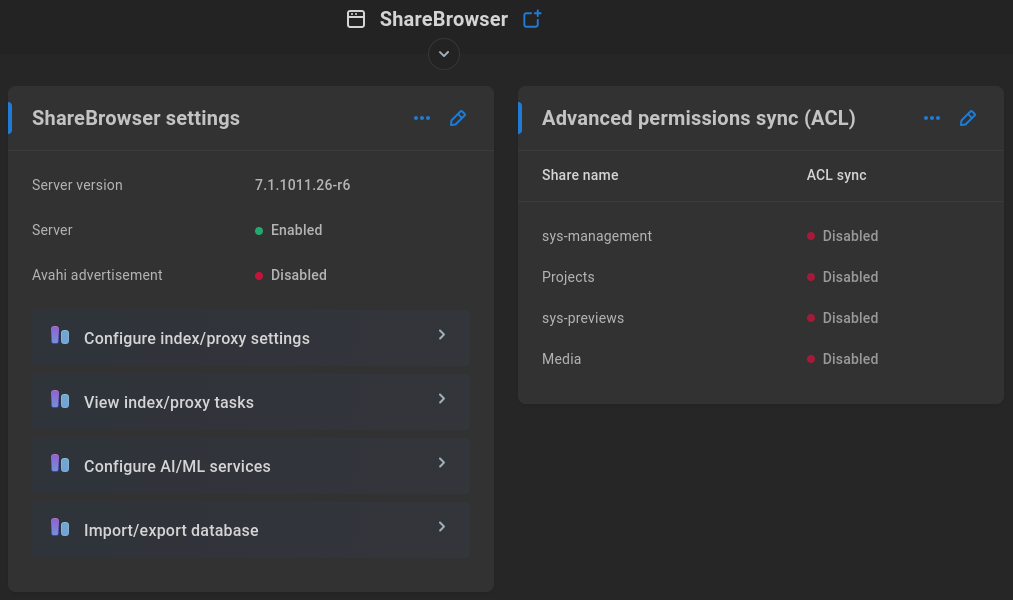The height and width of the screenshot is (600, 1013).
Task: Click the Server Enabled status
Action: (289, 230)
